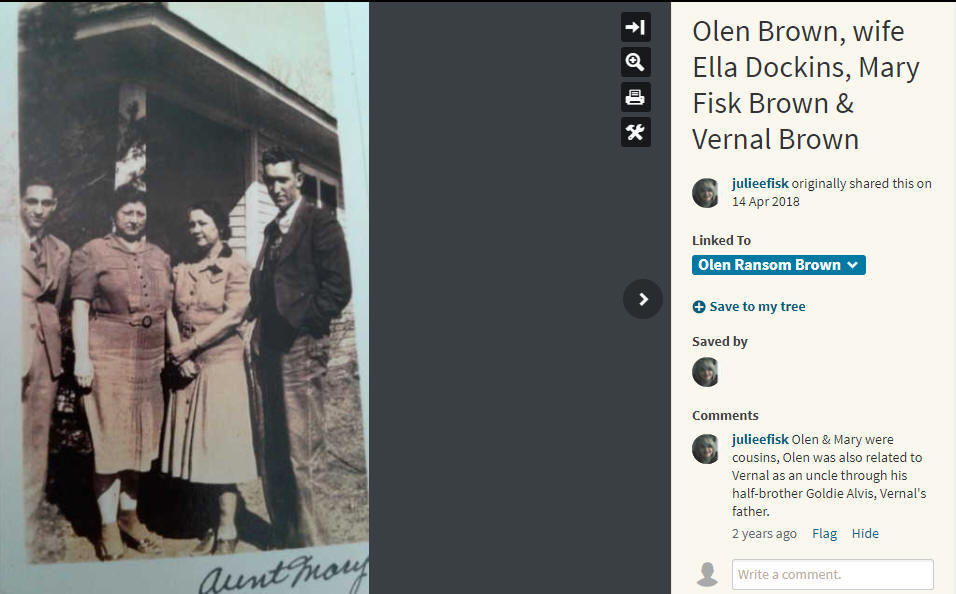
Task: Print the photo using printer icon
Action: pos(635,97)
